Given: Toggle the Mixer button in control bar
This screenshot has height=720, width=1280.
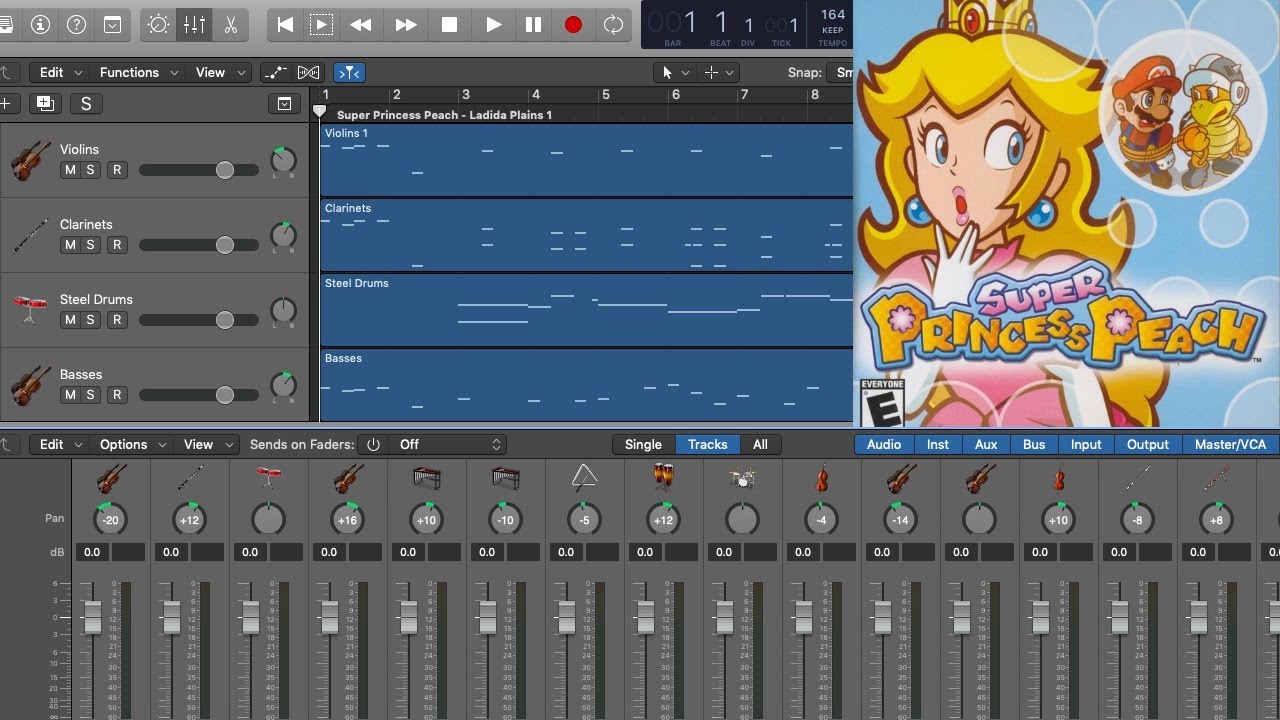Looking at the screenshot, I should point(194,25).
